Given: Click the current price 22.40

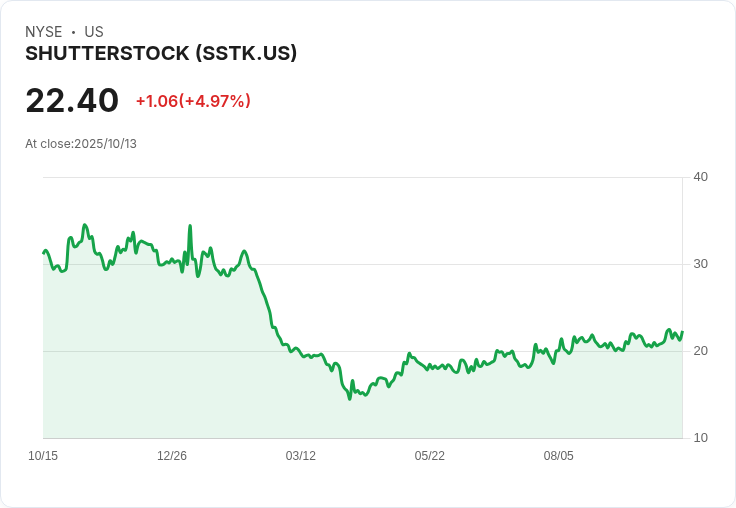Looking at the screenshot, I should point(72,101).
